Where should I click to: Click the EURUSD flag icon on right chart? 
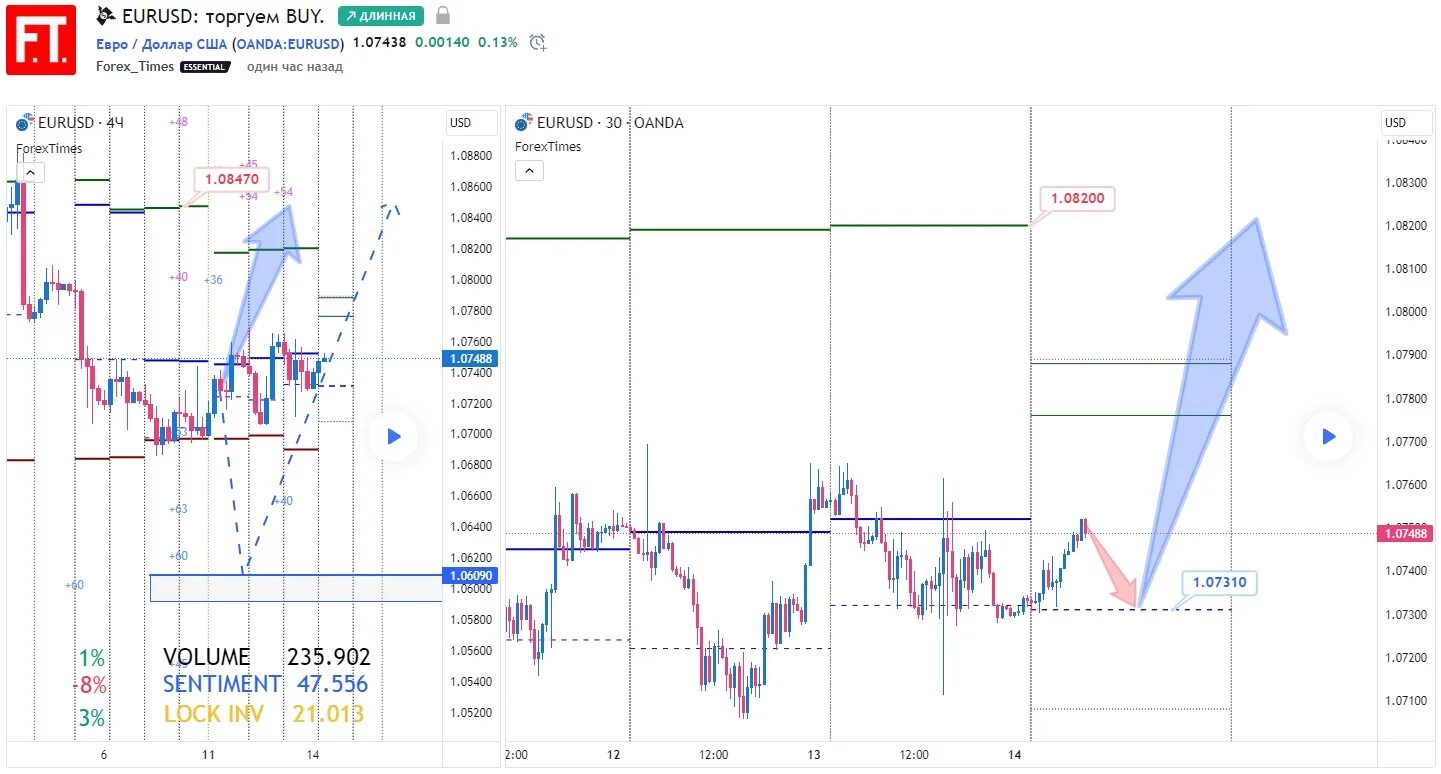click(524, 123)
